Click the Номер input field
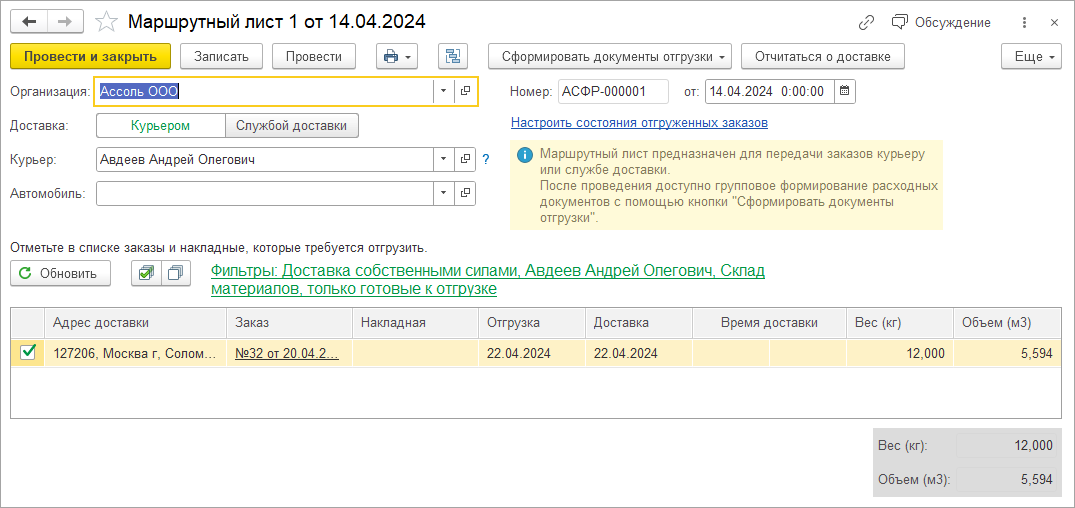This screenshot has height=508, width=1075. pos(613,92)
